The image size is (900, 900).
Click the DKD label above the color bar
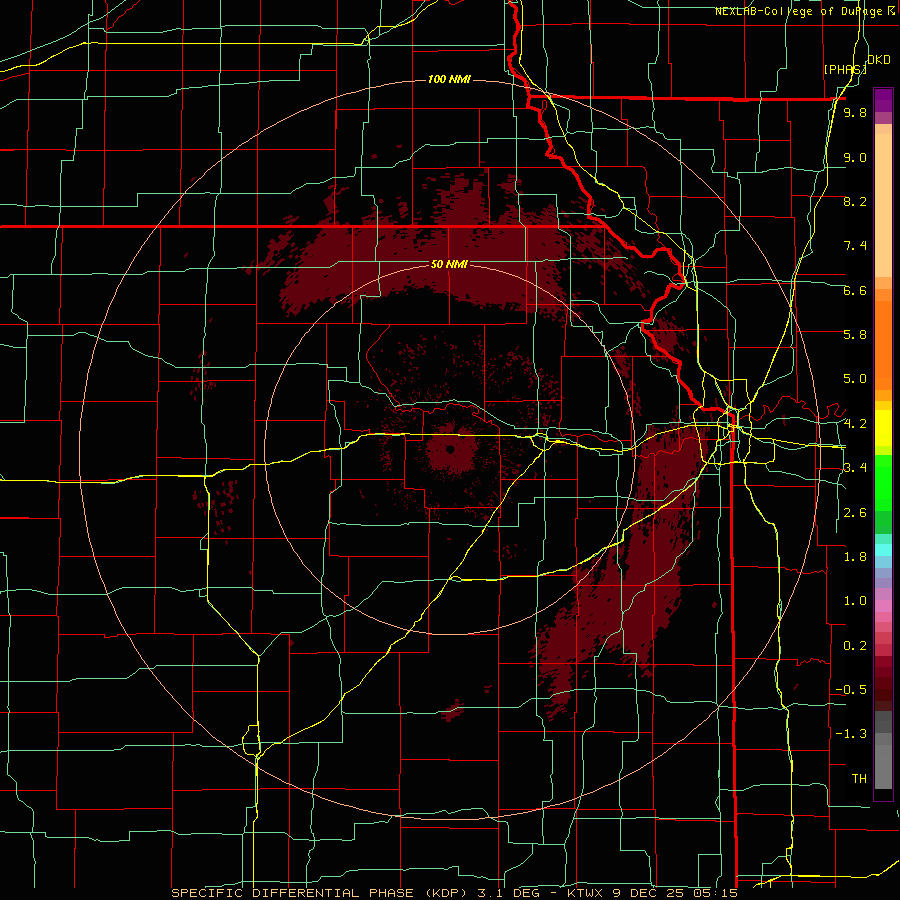pyautogui.click(x=879, y=60)
